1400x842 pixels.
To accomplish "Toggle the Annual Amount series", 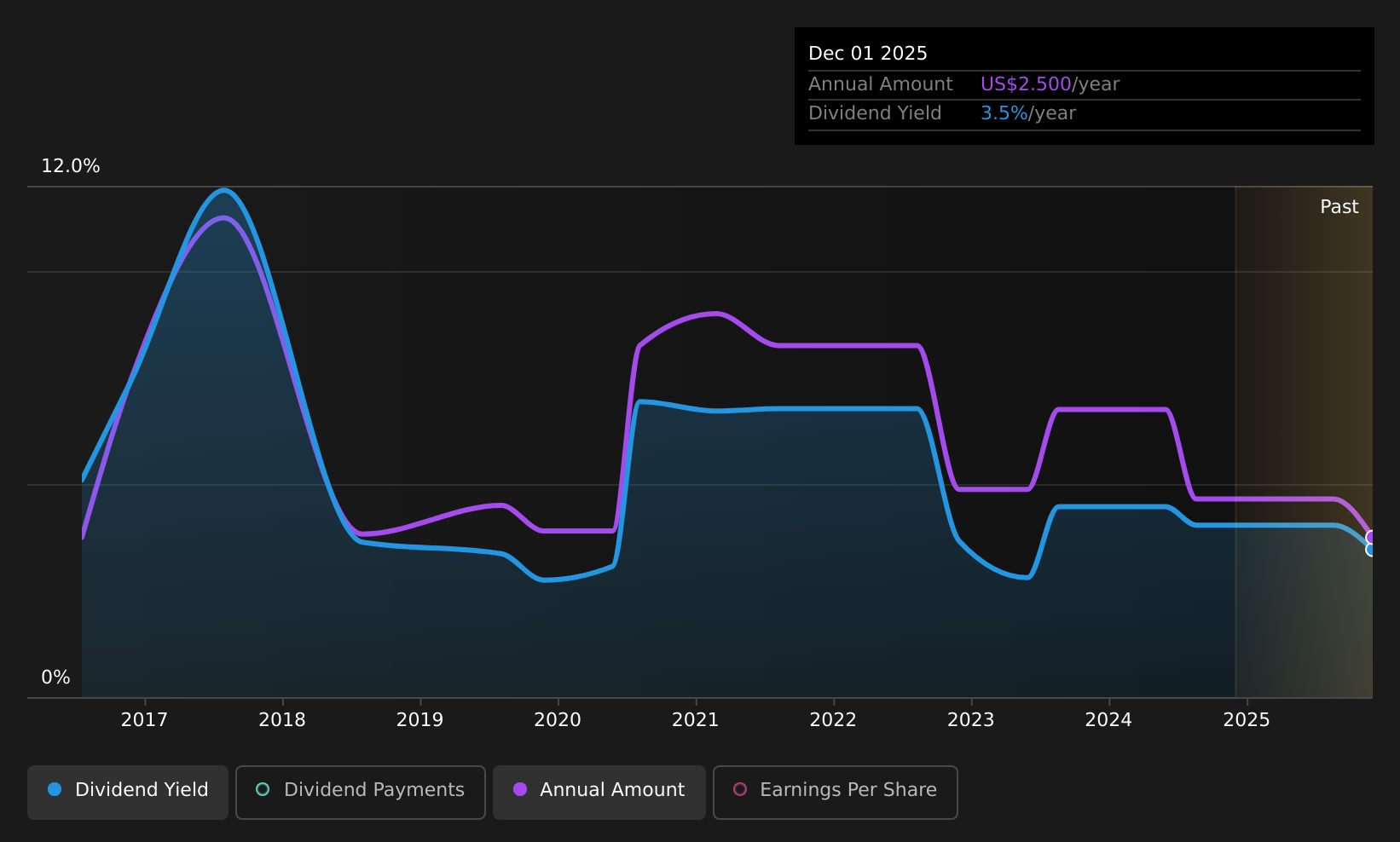I will click(599, 792).
